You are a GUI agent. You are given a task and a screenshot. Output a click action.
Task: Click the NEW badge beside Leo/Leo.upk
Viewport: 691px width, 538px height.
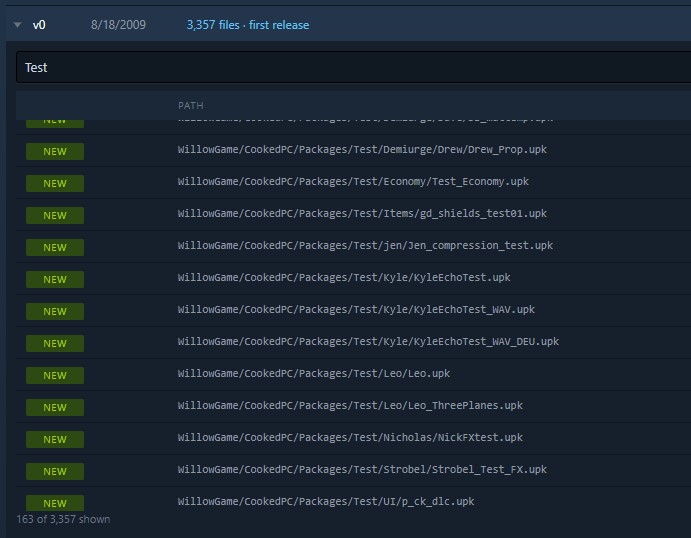55,375
